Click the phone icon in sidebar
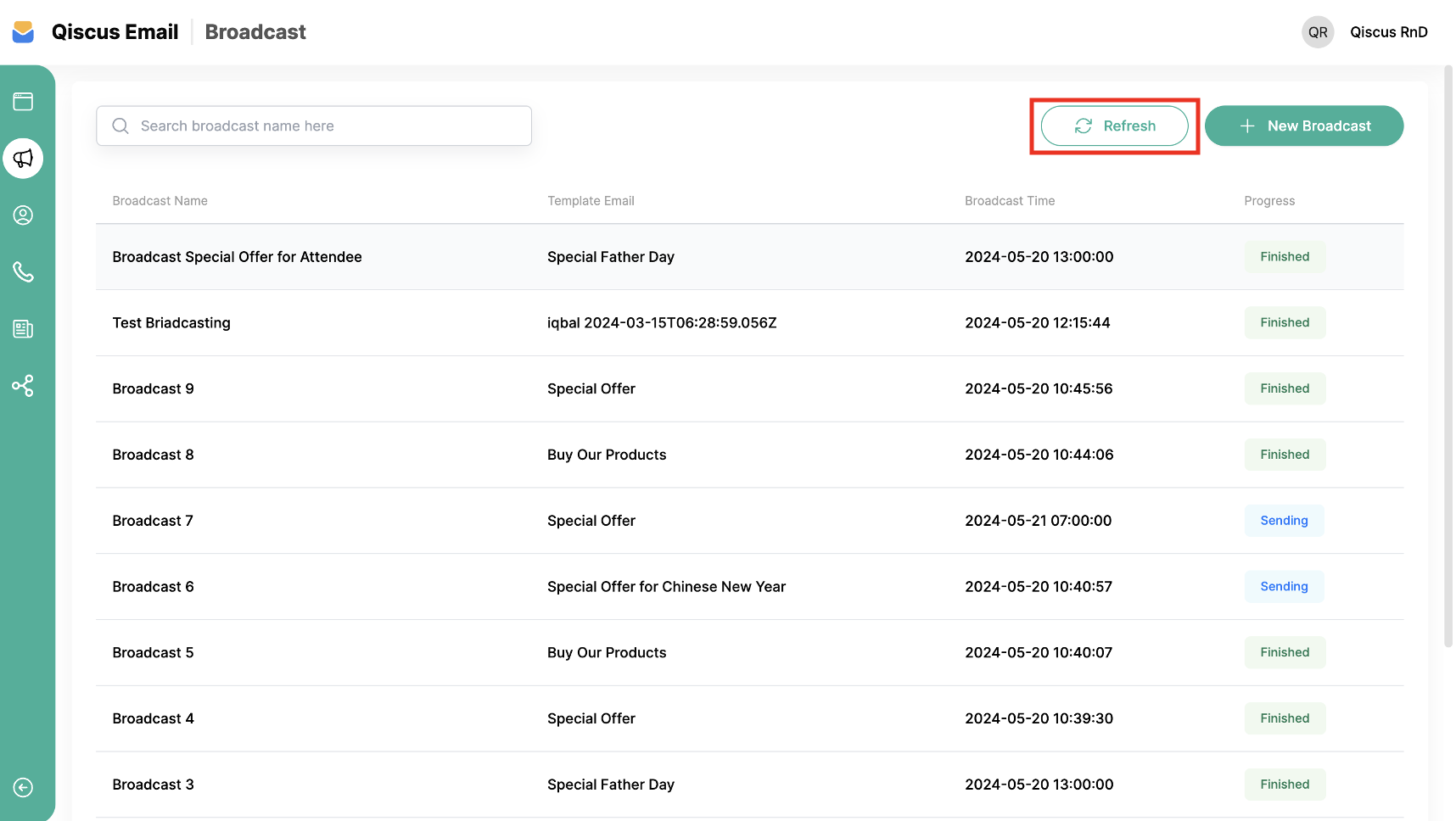The image size is (1456, 821). click(x=23, y=272)
